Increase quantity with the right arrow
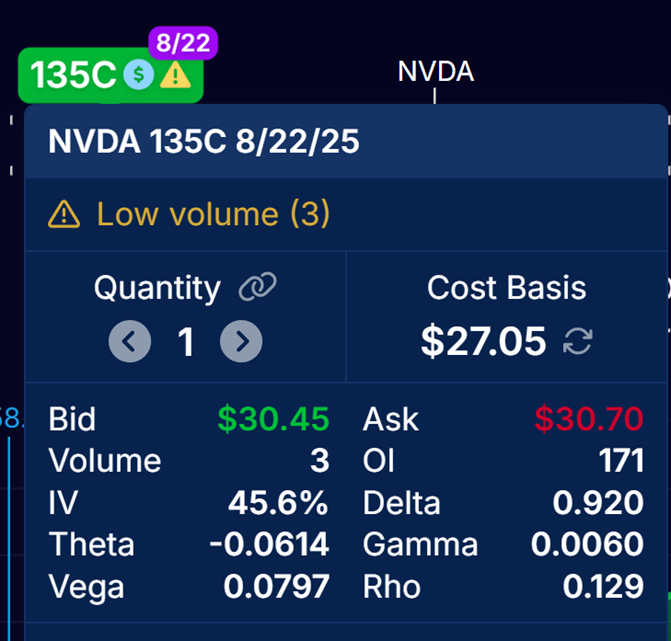 coord(241,342)
